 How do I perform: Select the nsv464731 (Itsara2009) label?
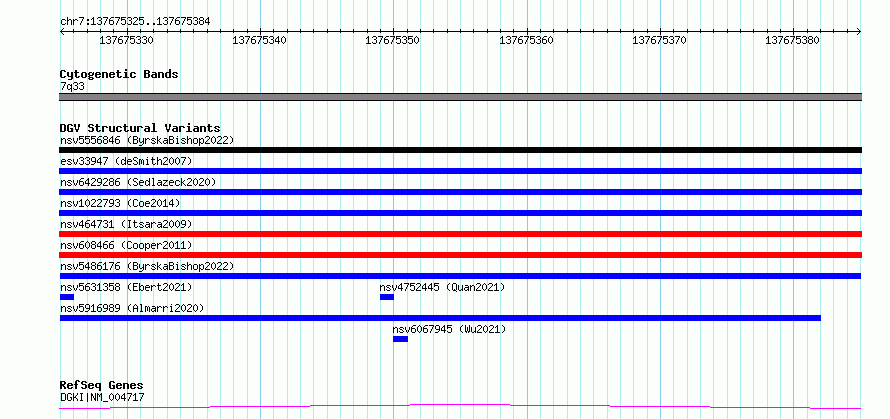tap(126, 224)
